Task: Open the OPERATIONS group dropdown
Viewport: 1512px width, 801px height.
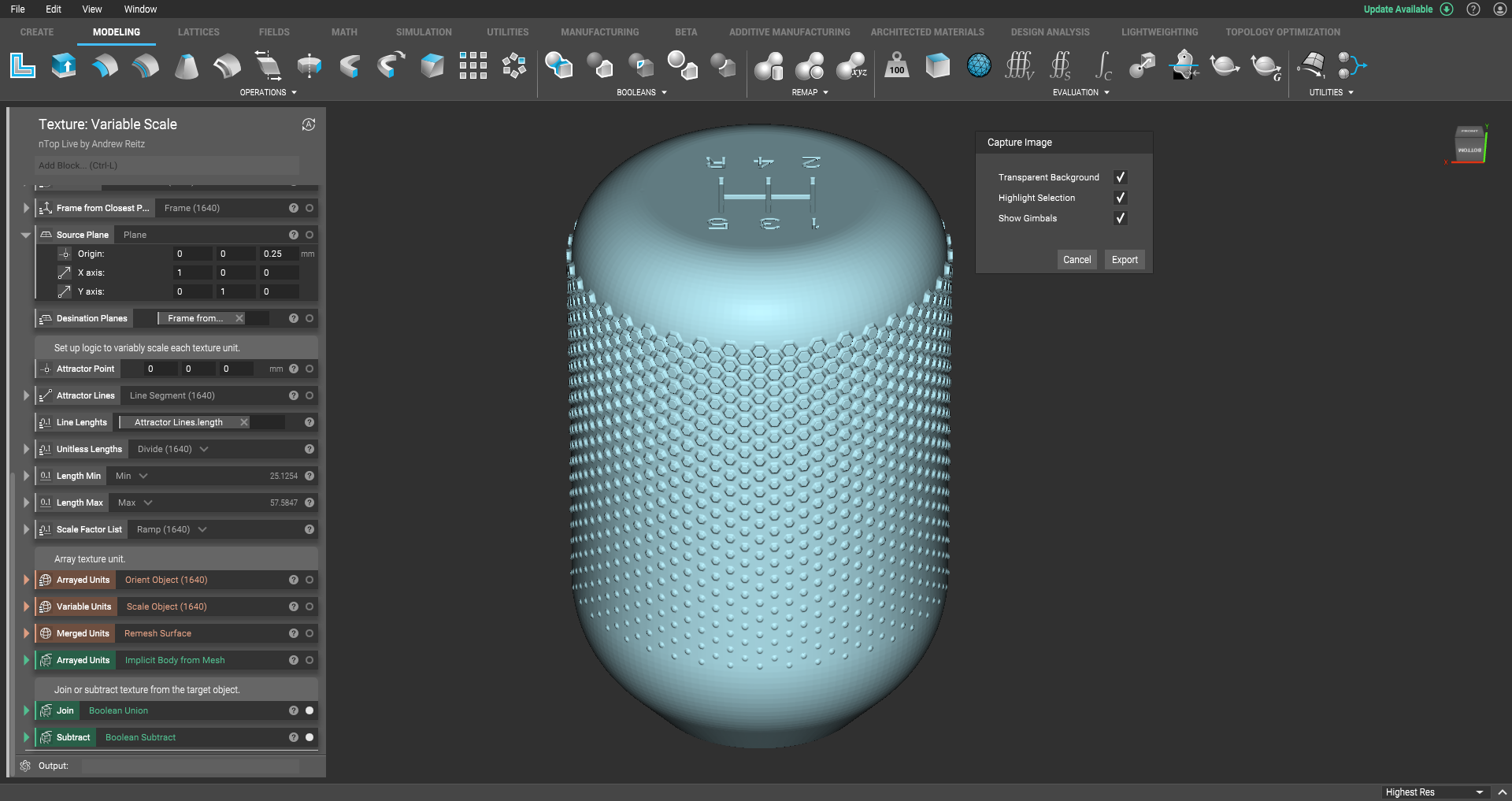Action: (269, 92)
